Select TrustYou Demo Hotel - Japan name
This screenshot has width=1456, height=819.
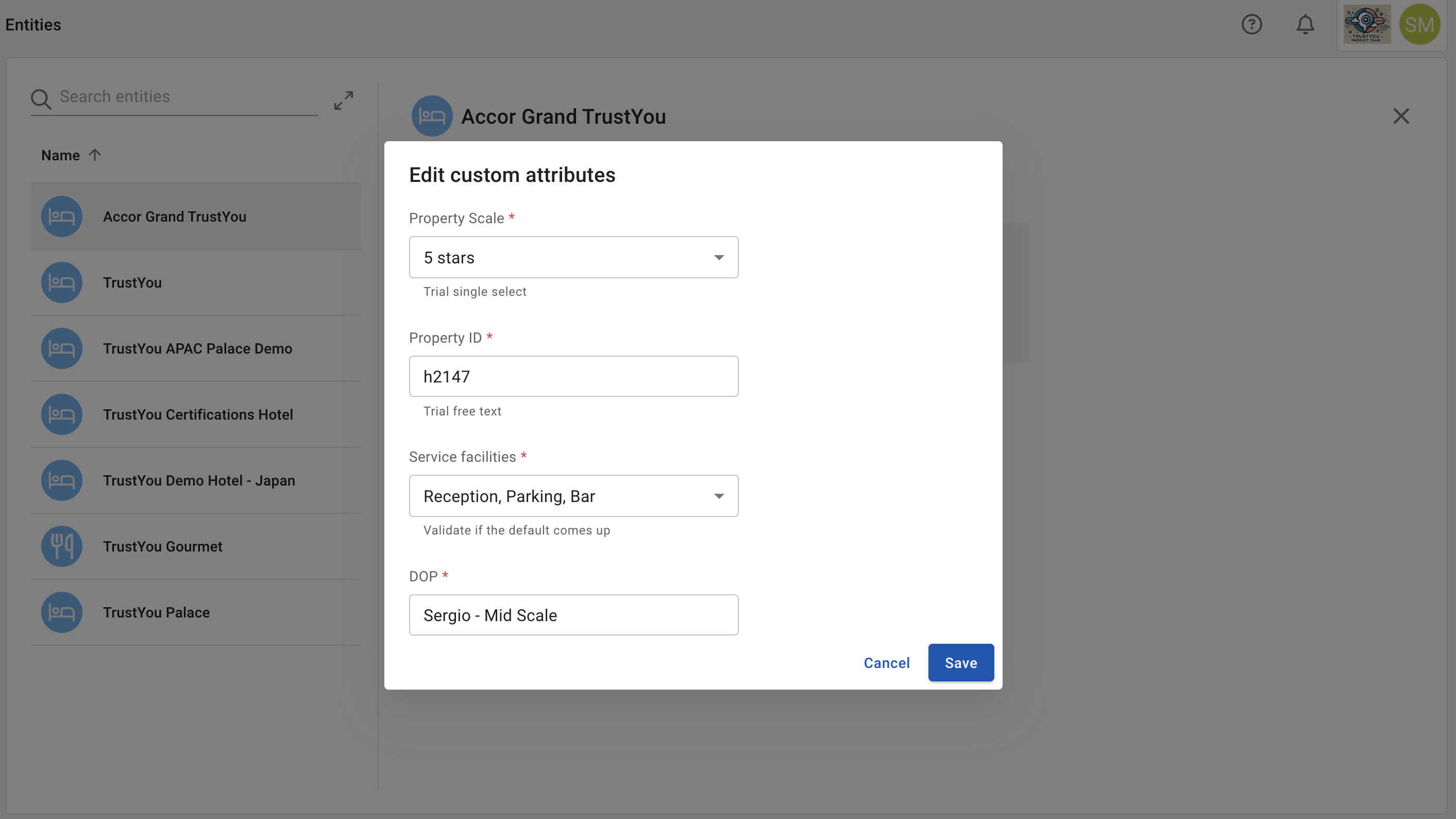click(199, 480)
